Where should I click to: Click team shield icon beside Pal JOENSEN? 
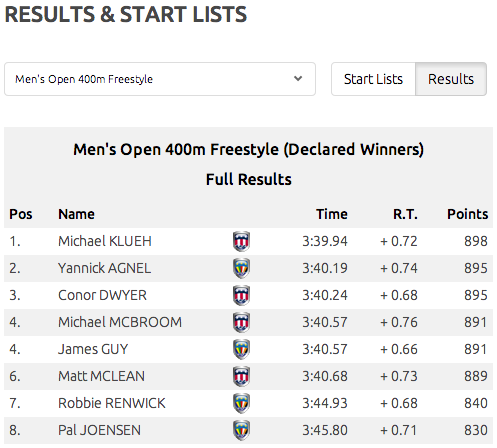pos(241,430)
